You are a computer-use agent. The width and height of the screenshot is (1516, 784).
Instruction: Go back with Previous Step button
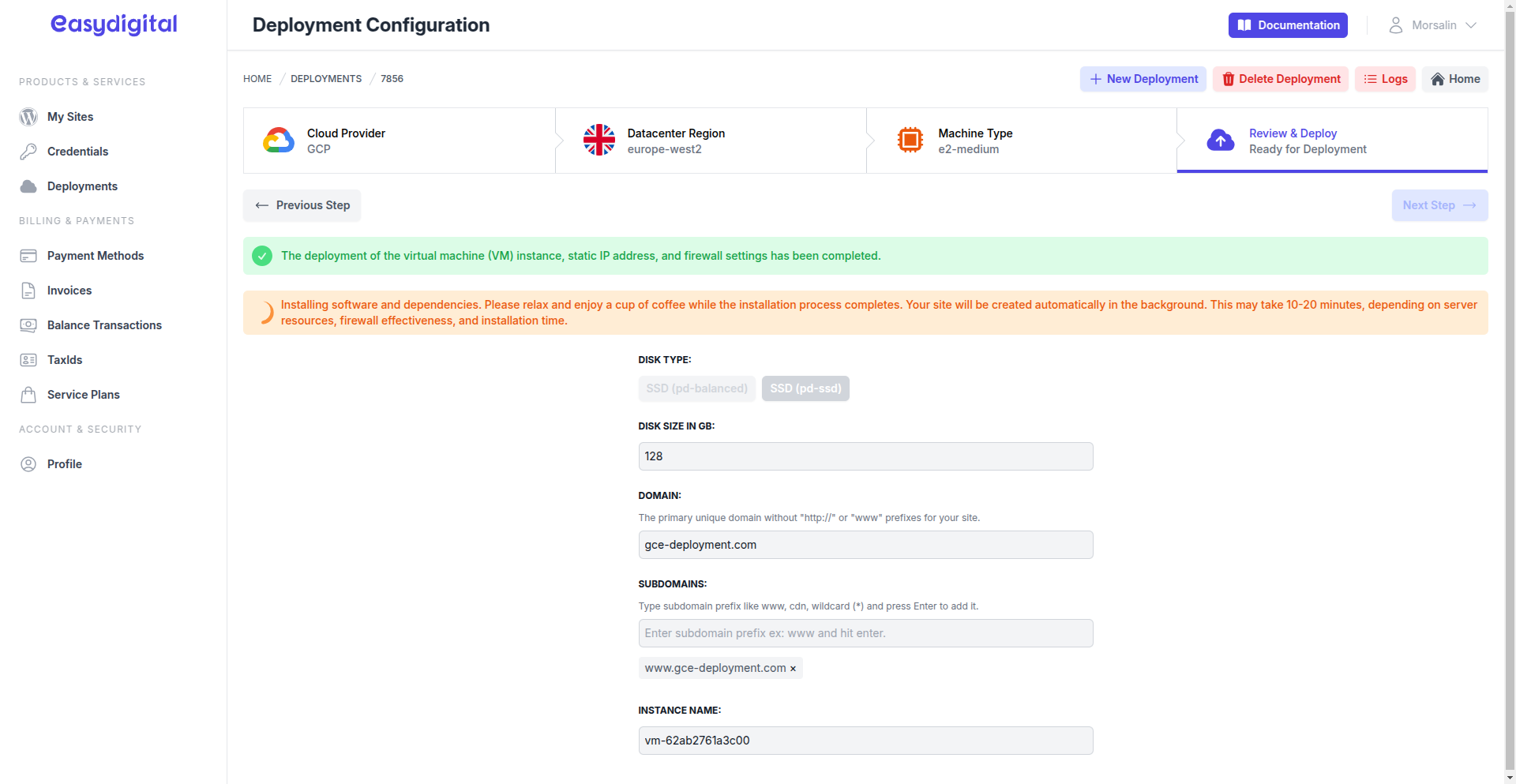tap(302, 205)
